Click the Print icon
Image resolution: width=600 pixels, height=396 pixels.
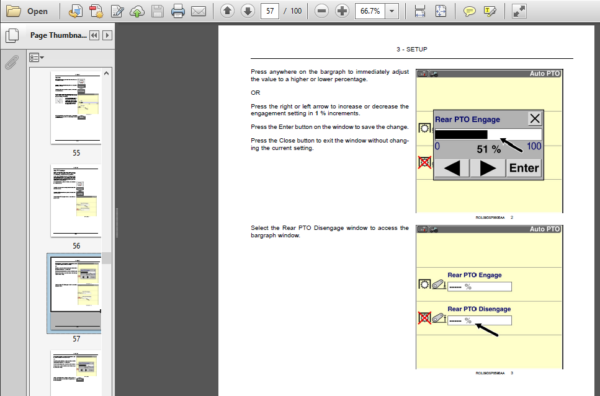[x=178, y=11]
